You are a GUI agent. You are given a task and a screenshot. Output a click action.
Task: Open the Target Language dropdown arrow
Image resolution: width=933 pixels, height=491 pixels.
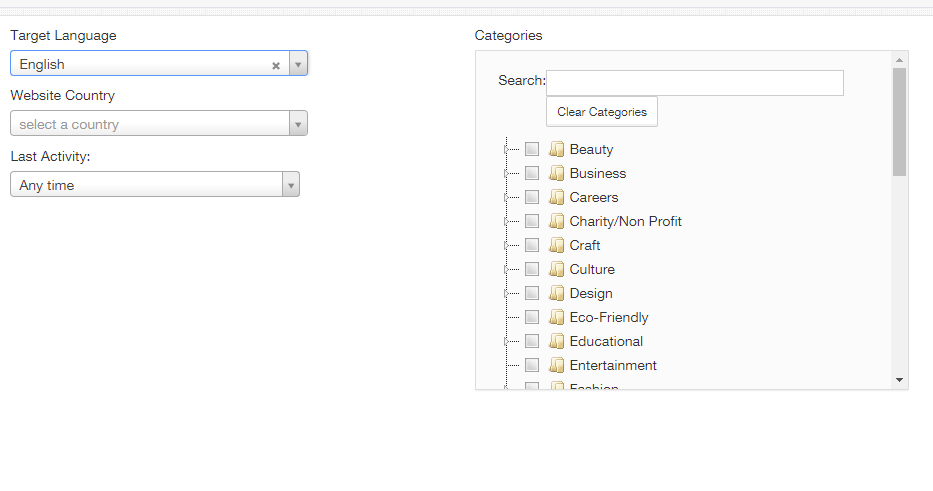pyautogui.click(x=298, y=64)
